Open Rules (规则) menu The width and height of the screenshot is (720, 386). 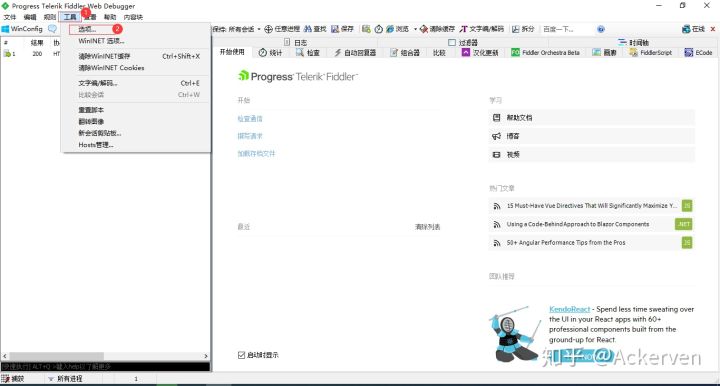(50, 17)
